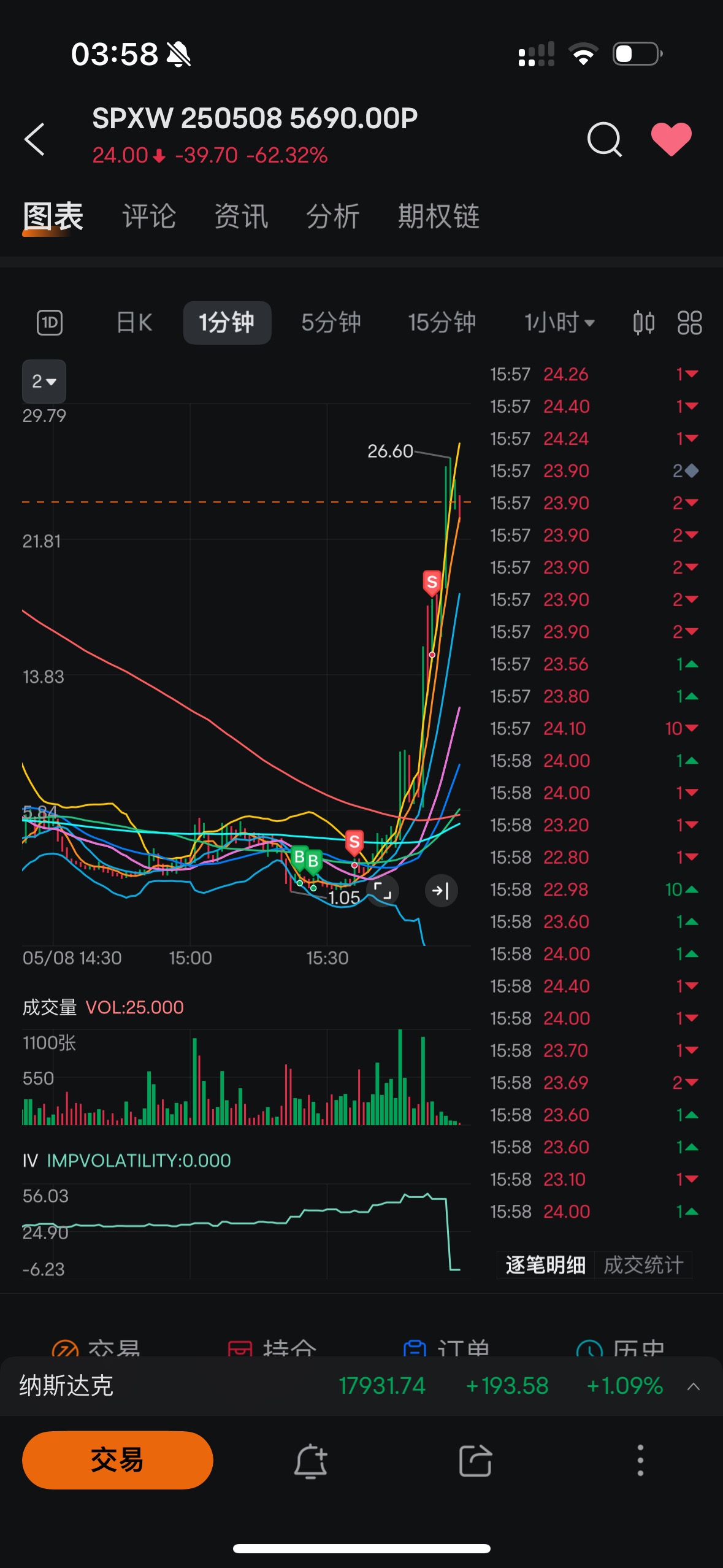Tap the IV IMPVOLATILITY:0.000 indicator label

pos(127,1161)
